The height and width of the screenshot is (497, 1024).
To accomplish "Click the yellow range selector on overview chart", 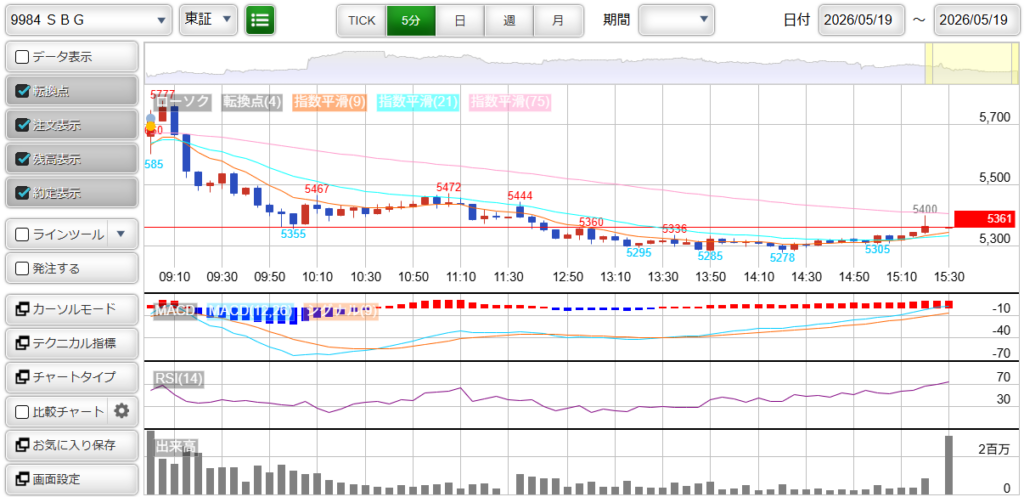I will (x=970, y=64).
